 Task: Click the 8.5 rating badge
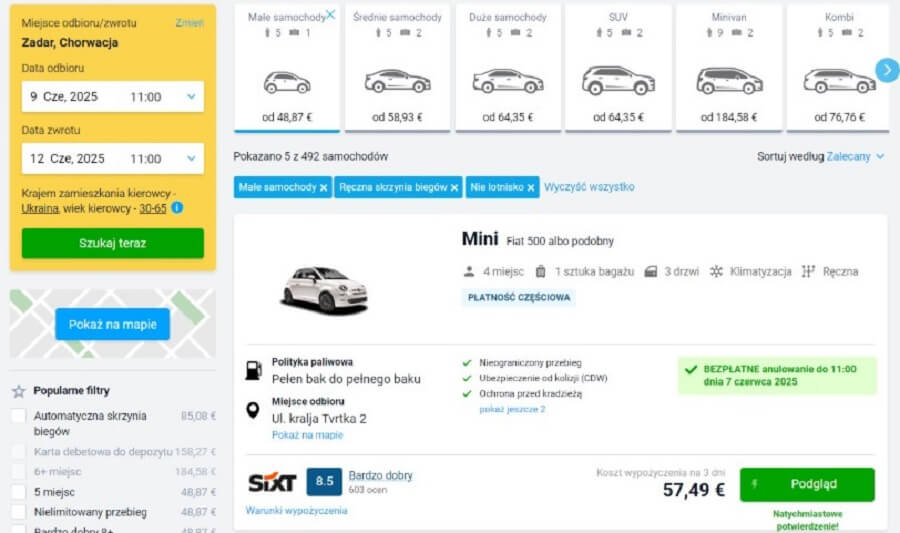(324, 482)
